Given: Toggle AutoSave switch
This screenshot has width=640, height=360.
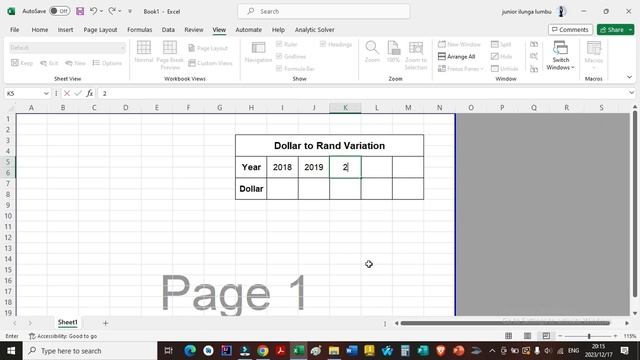Looking at the screenshot, I should pyautogui.click(x=60, y=11).
